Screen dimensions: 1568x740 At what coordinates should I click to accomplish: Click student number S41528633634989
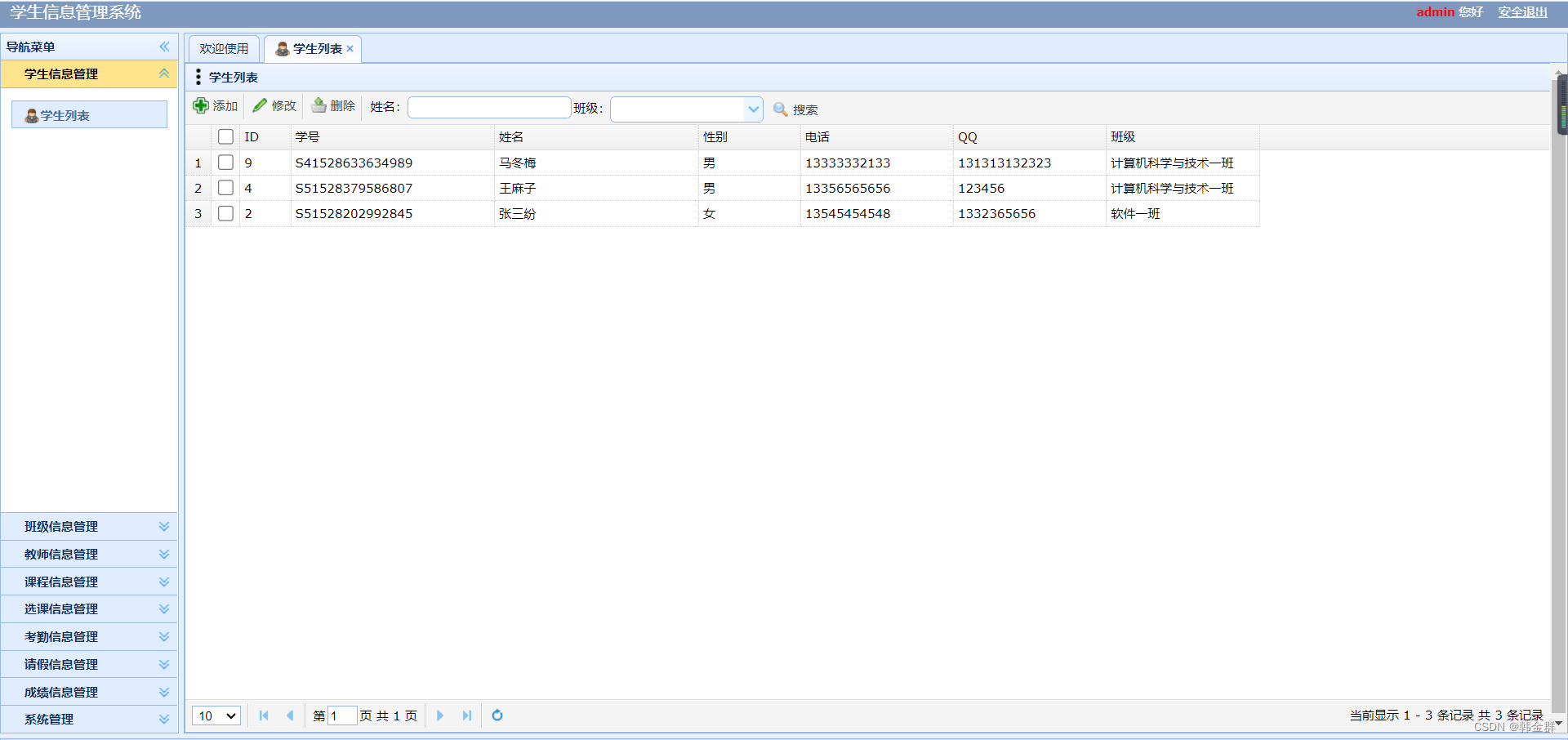(354, 163)
